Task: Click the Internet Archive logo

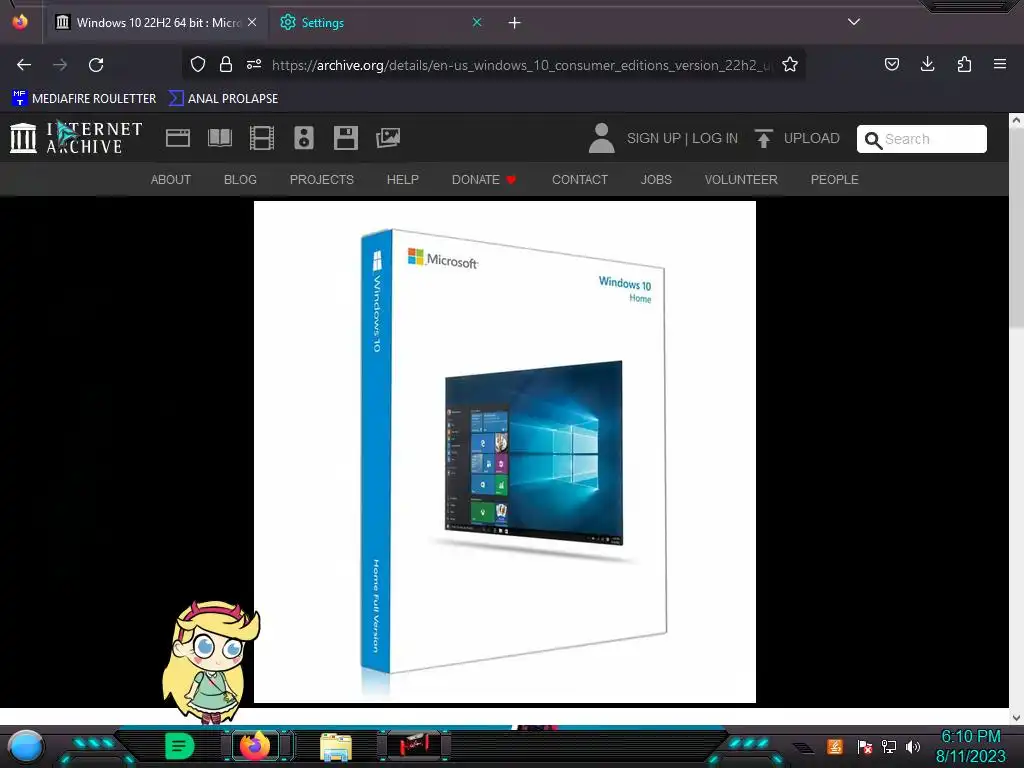Action: [x=76, y=138]
